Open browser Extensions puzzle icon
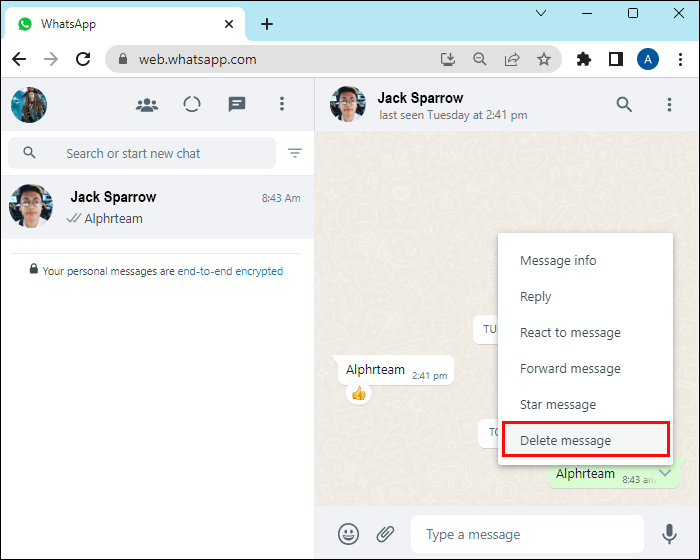The width and height of the screenshot is (700, 560). pyautogui.click(x=583, y=59)
